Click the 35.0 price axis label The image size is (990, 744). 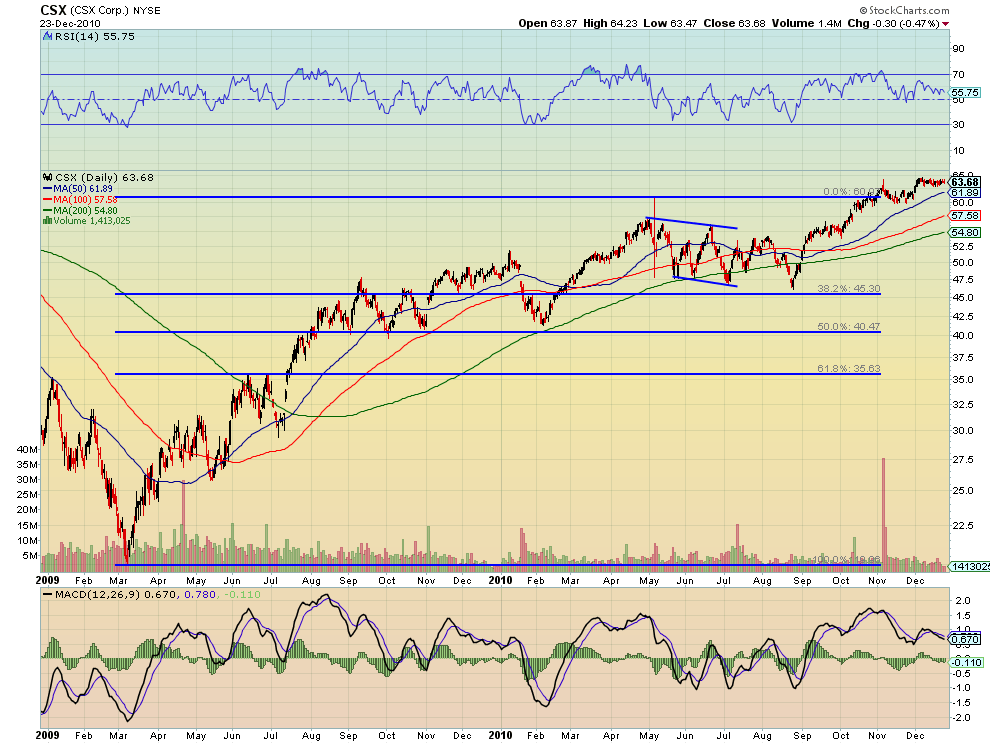pos(961,380)
